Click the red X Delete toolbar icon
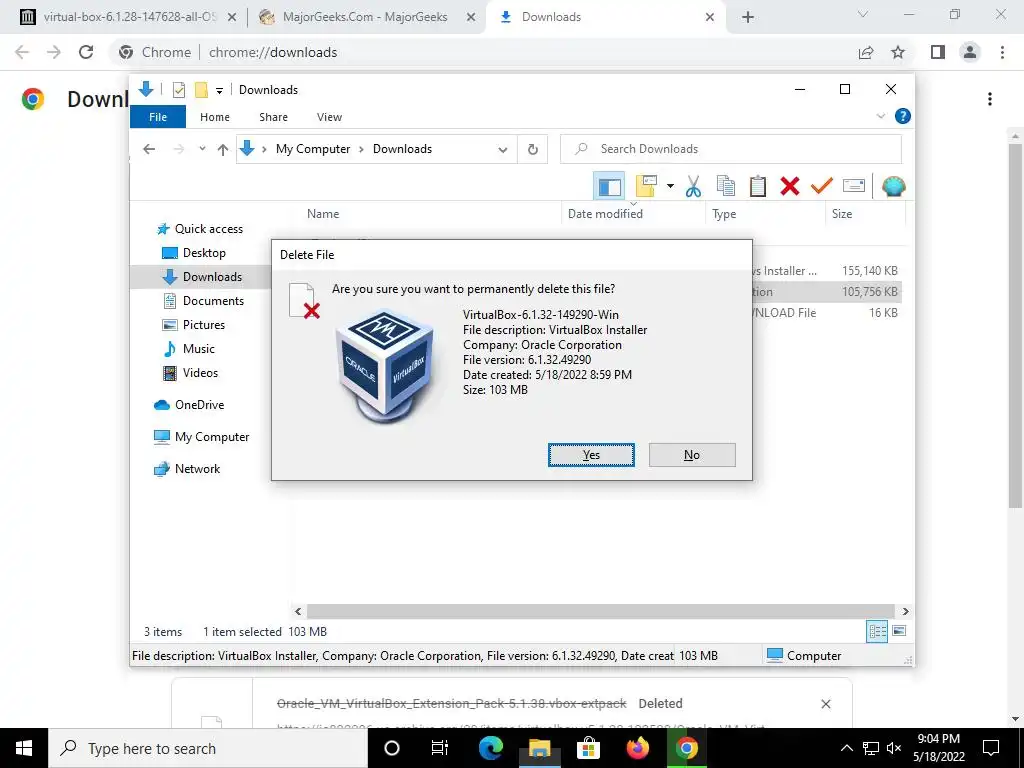 click(x=790, y=187)
